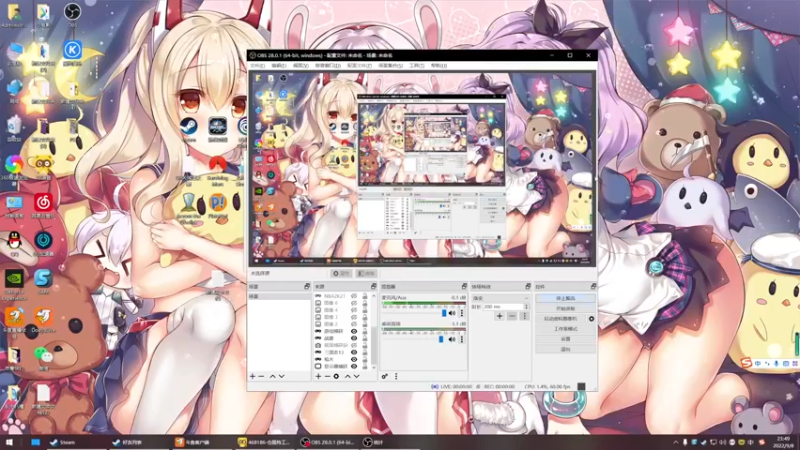Open the View menu in OBS

(301, 65)
